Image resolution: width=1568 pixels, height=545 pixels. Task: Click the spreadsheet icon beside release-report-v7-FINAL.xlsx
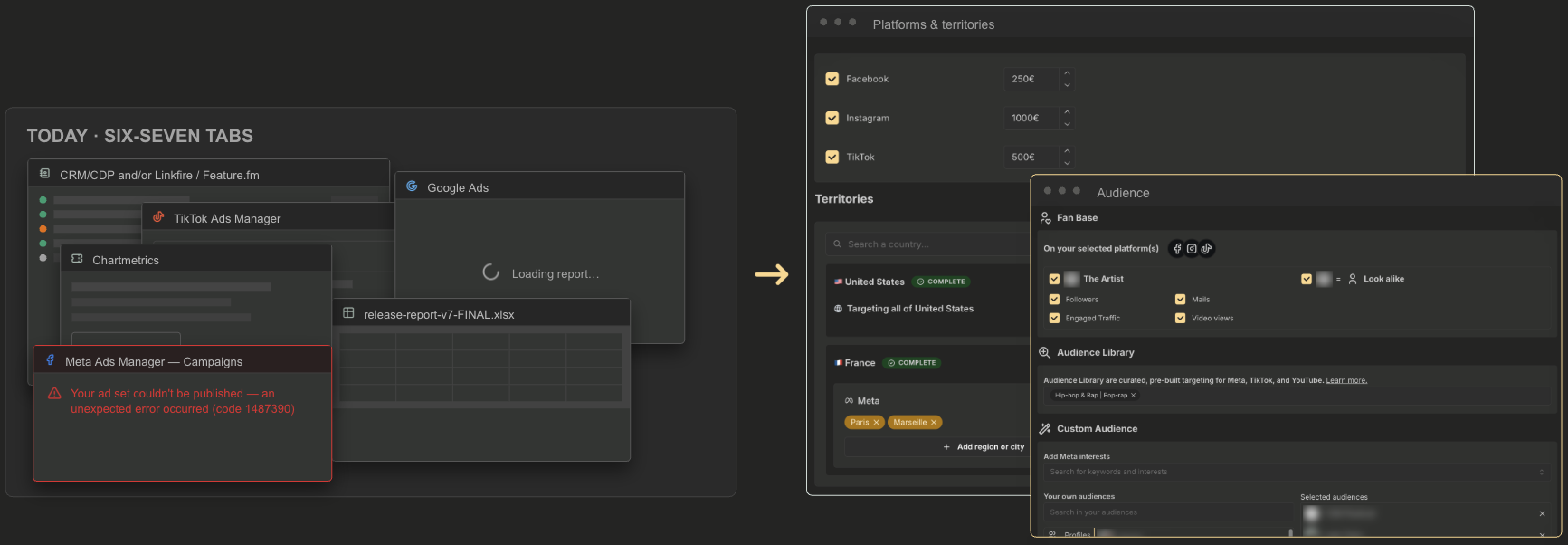click(x=348, y=313)
